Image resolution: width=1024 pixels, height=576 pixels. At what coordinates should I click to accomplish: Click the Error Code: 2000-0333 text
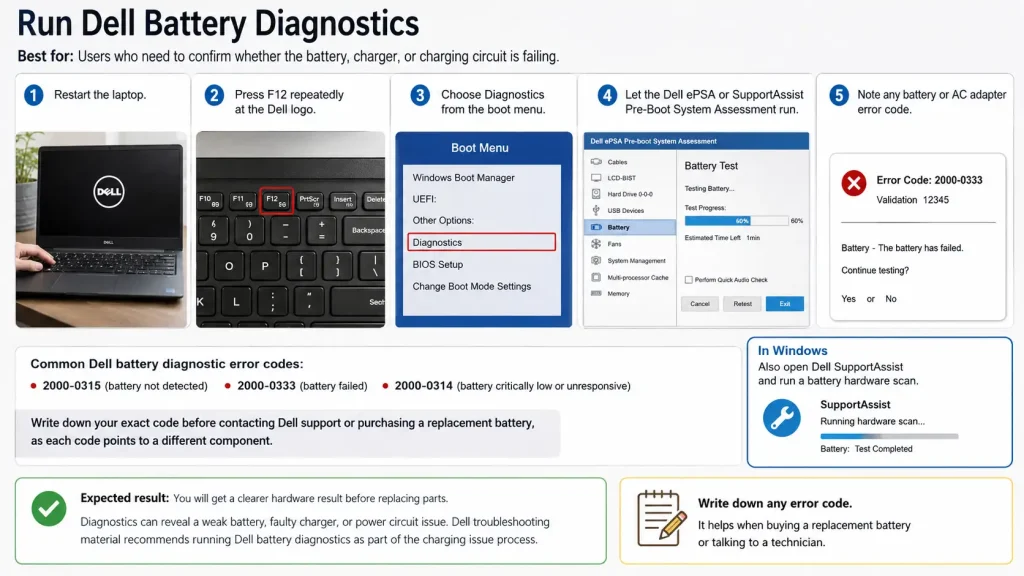(929, 180)
